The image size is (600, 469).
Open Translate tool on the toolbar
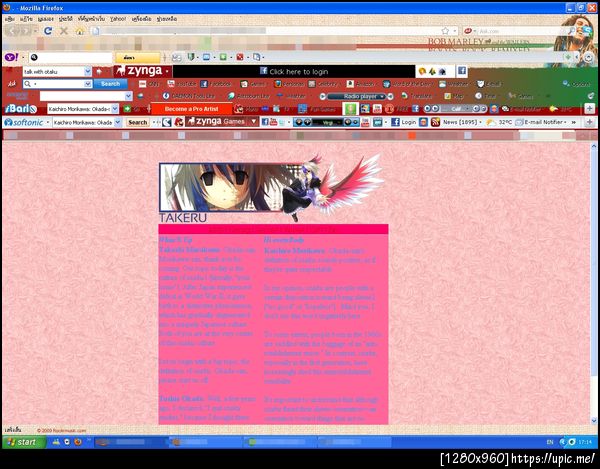coord(416,96)
